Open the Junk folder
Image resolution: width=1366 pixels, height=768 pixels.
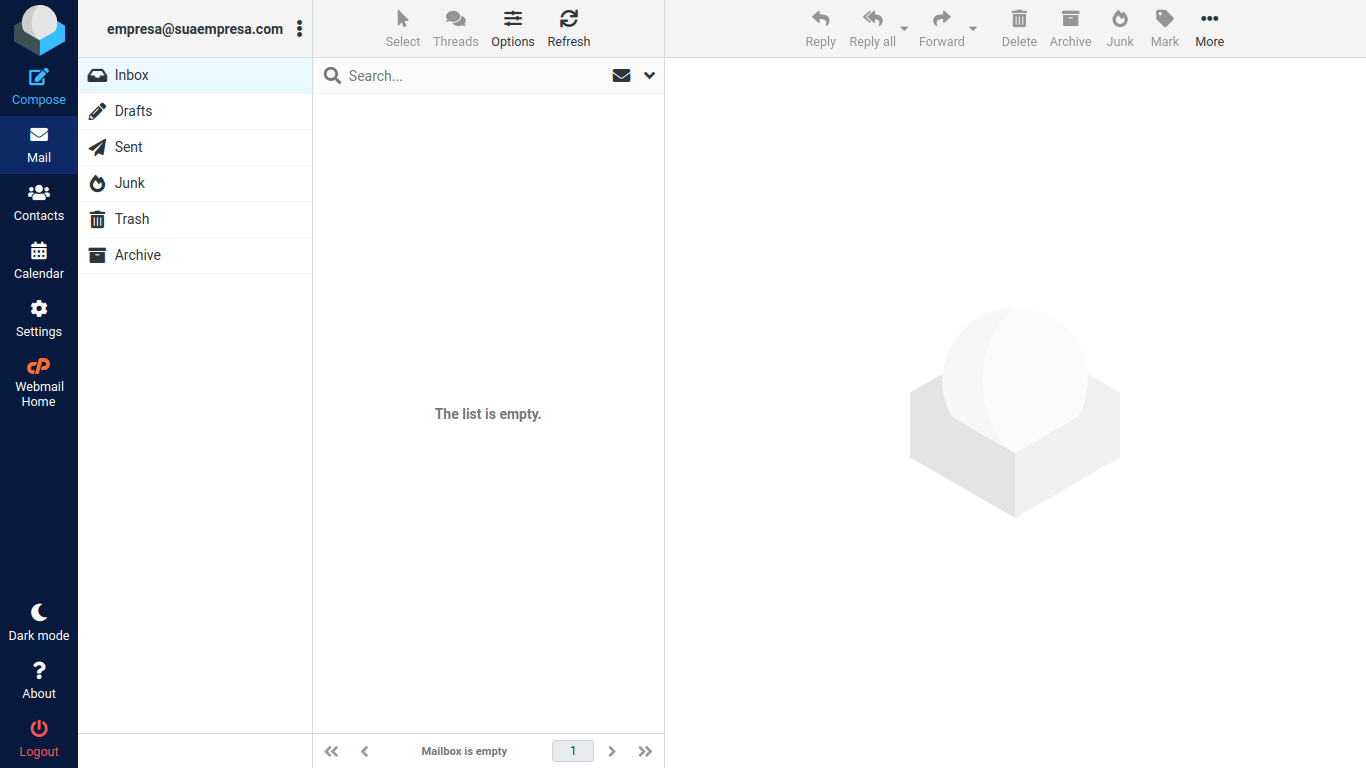(x=129, y=183)
